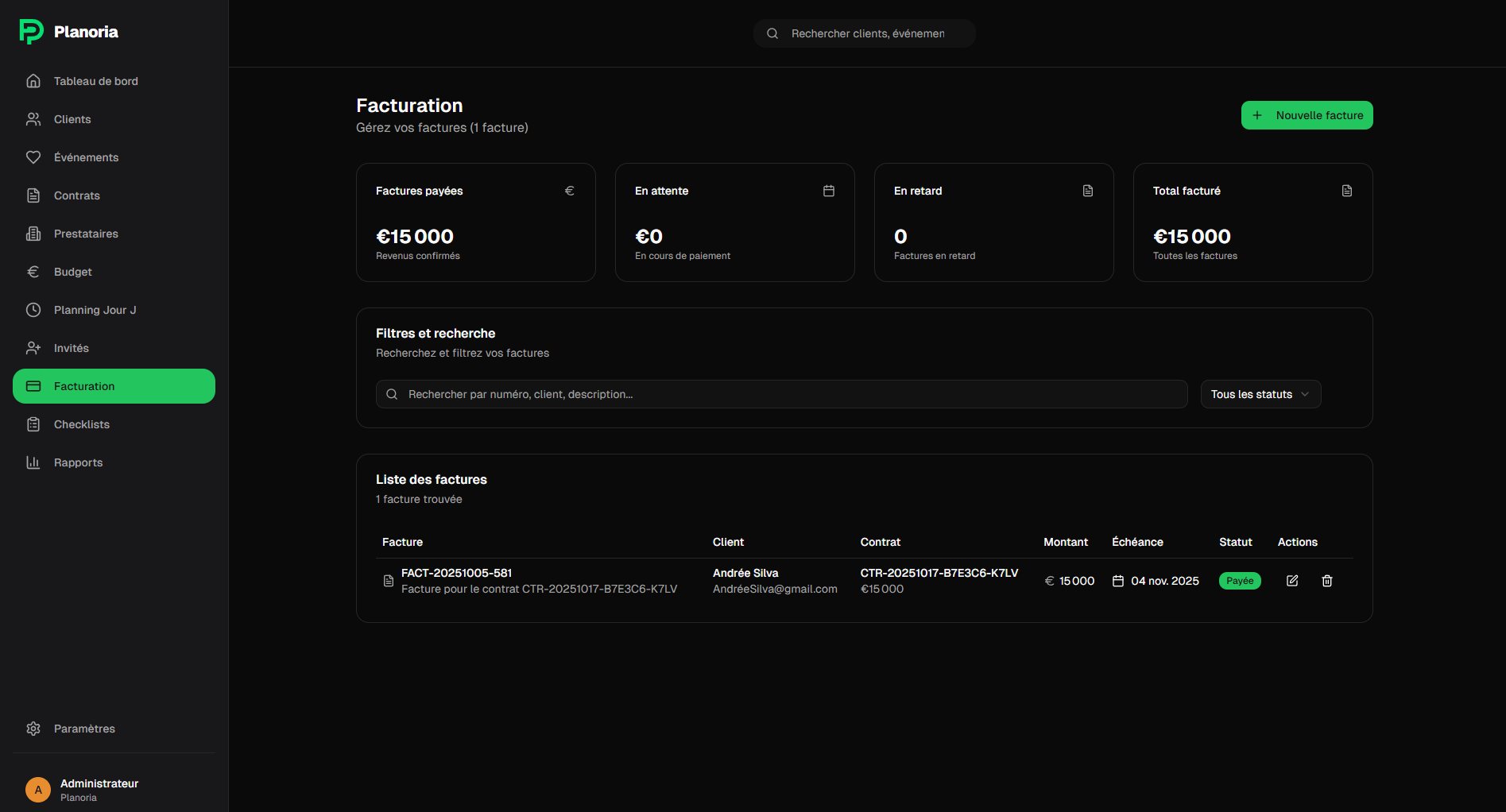Screen dimensions: 1506x812
Task: Open the Clients menu item
Action: click(114, 119)
